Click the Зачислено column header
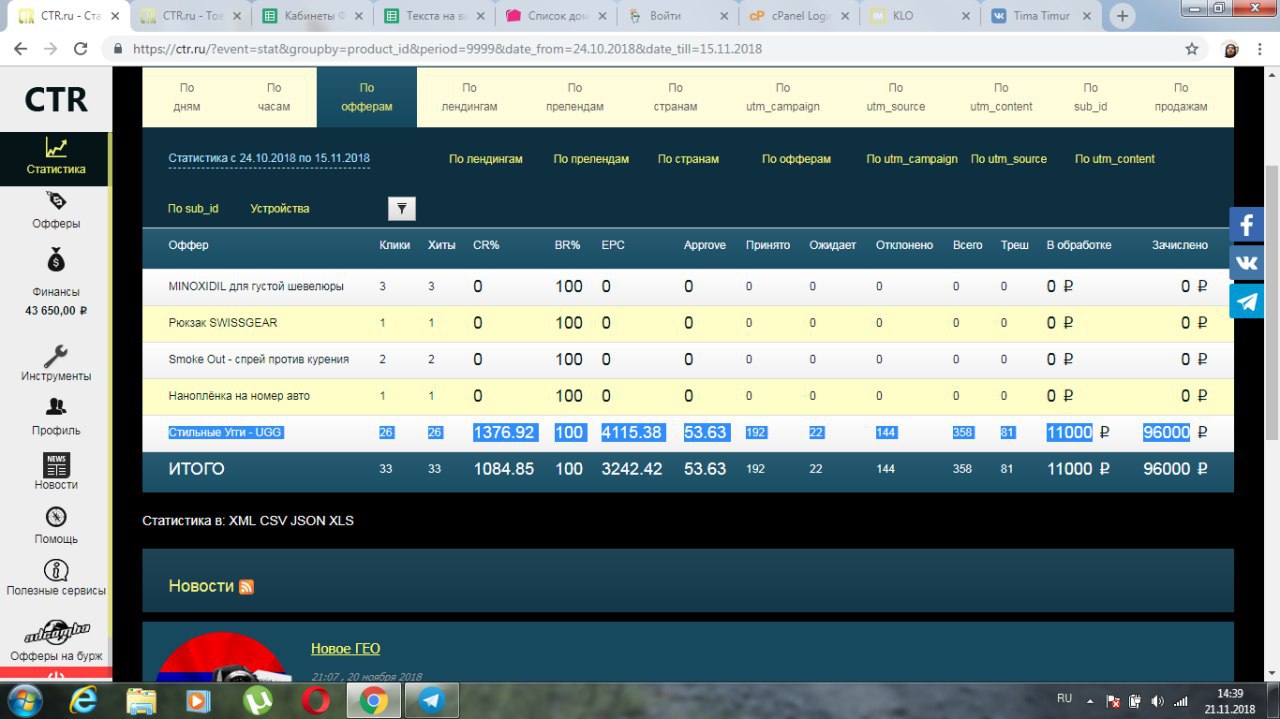1280x719 pixels. [1180, 245]
